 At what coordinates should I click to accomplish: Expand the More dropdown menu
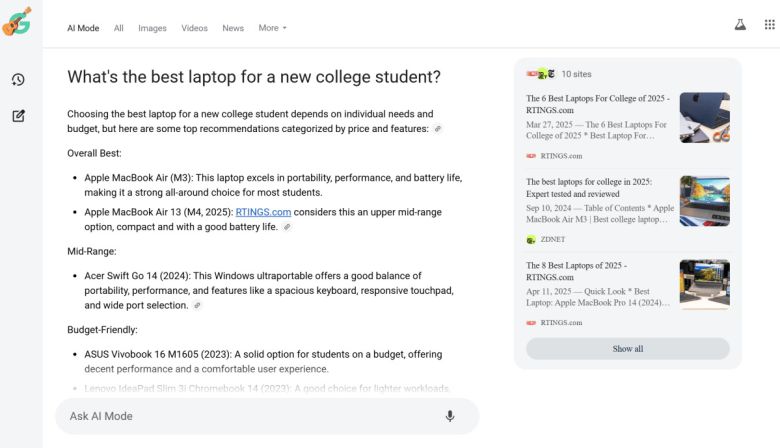(x=272, y=28)
